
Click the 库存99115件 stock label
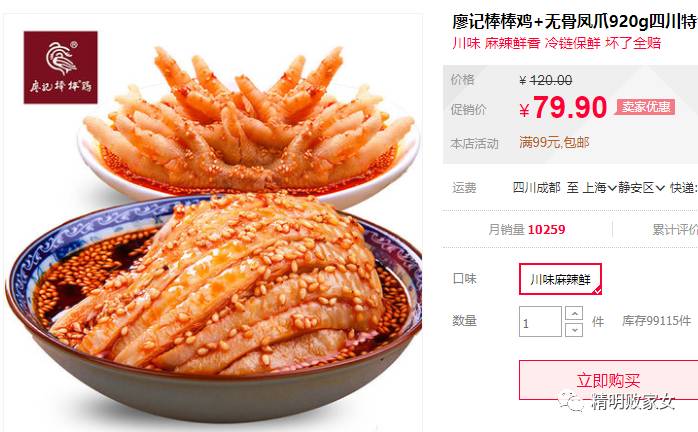point(657,321)
